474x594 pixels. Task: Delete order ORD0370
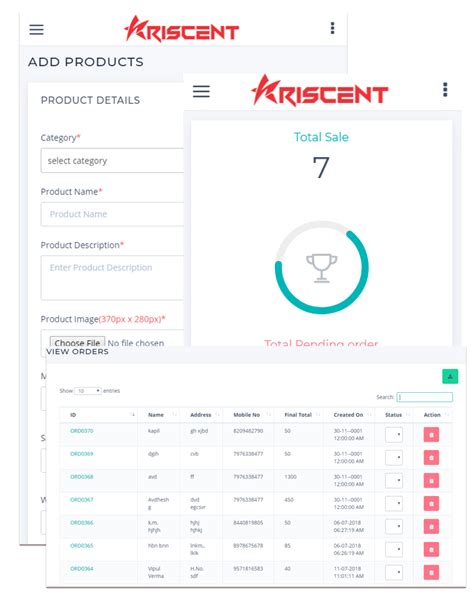point(431,435)
